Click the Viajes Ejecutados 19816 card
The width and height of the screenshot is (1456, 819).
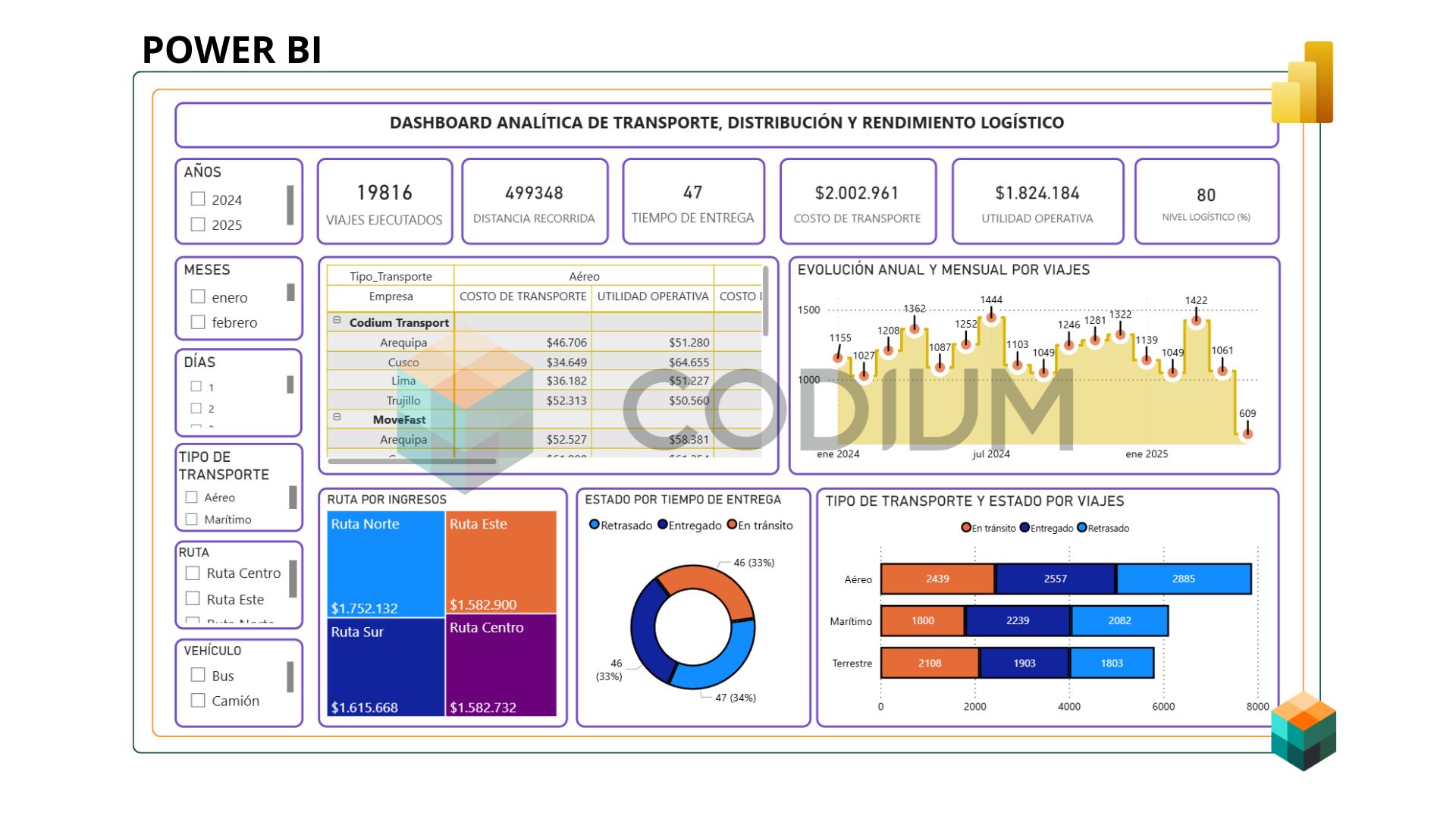click(x=384, y=202)
